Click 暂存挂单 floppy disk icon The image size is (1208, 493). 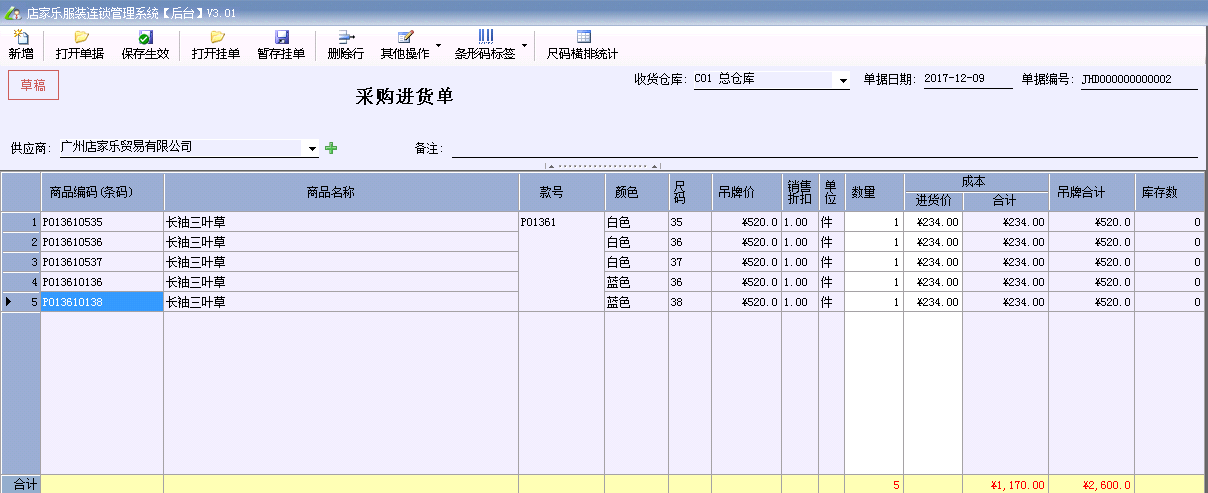coord(281,37)
